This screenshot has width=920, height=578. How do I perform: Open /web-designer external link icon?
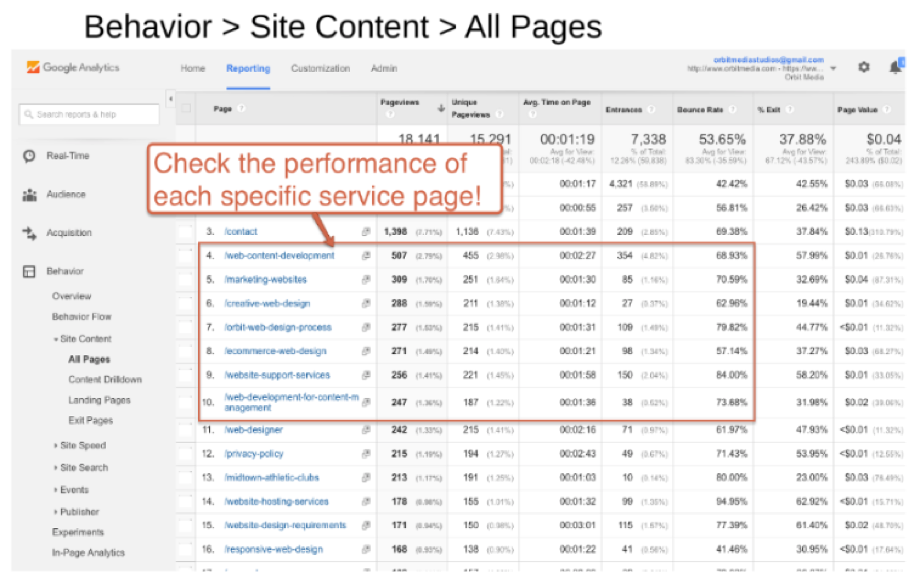click(366, 430)
